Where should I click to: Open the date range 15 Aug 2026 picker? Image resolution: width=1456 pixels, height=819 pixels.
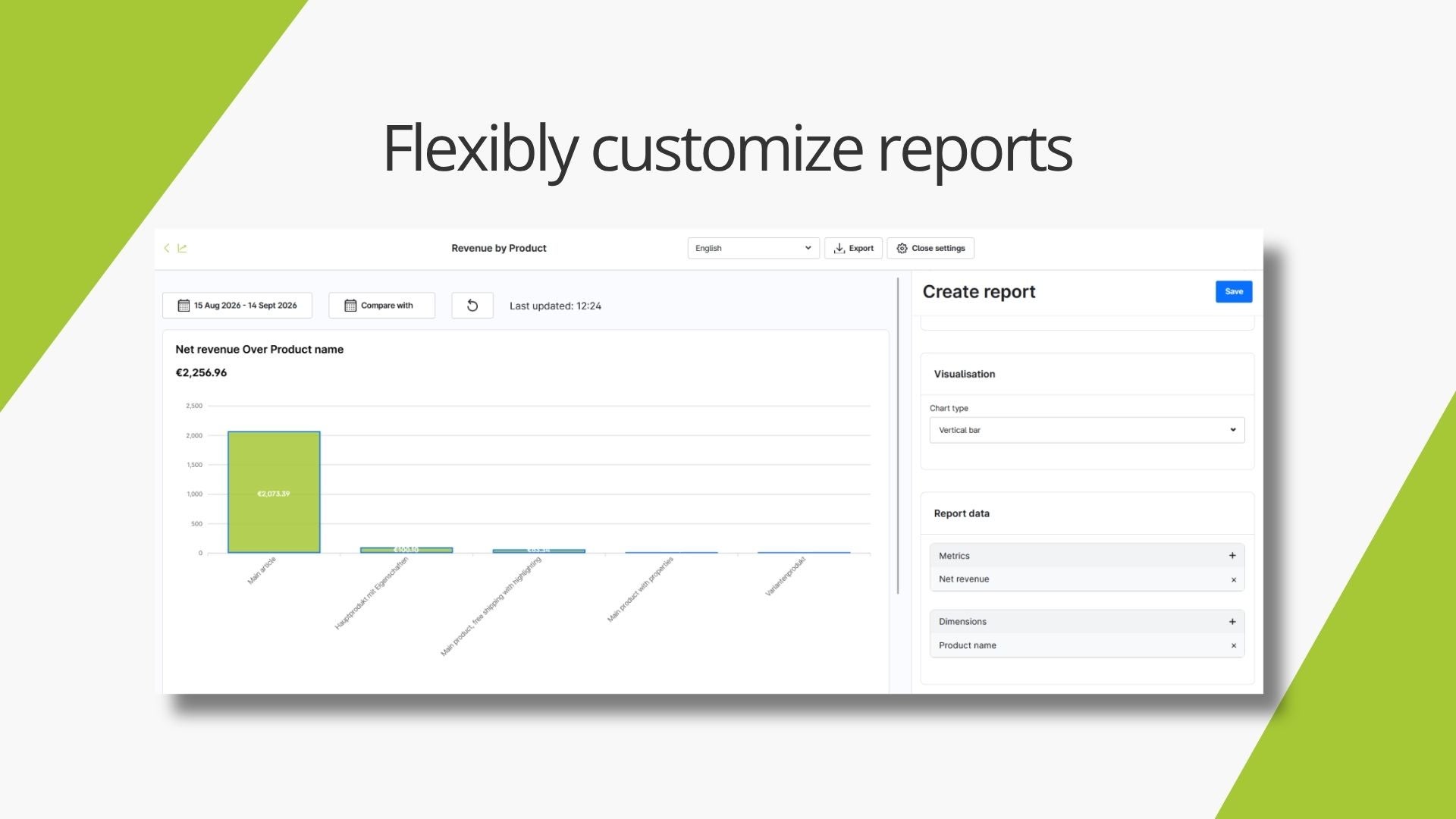[x=237, y=306]
